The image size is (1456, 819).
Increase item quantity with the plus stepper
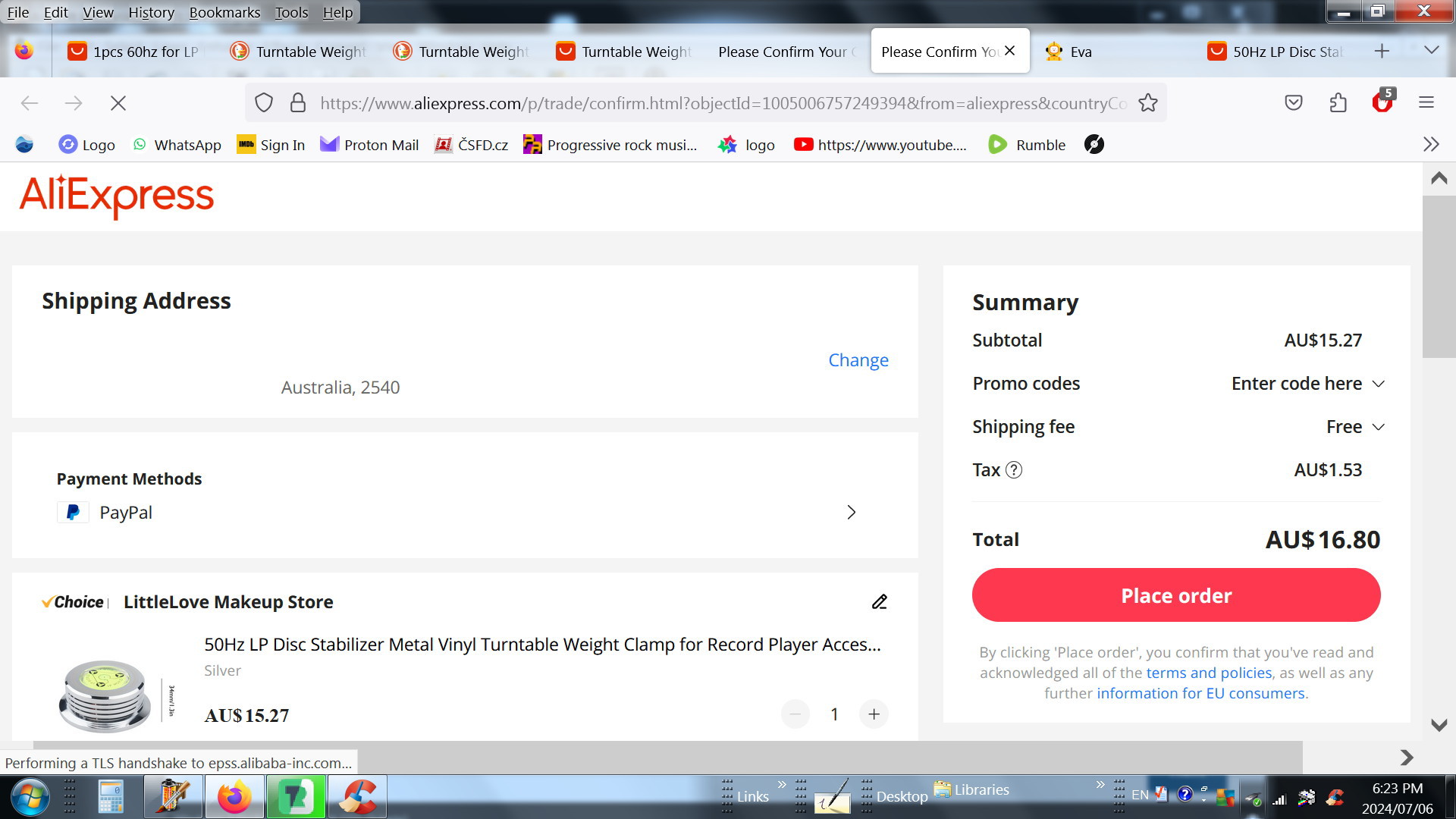[x=874, y=714]
